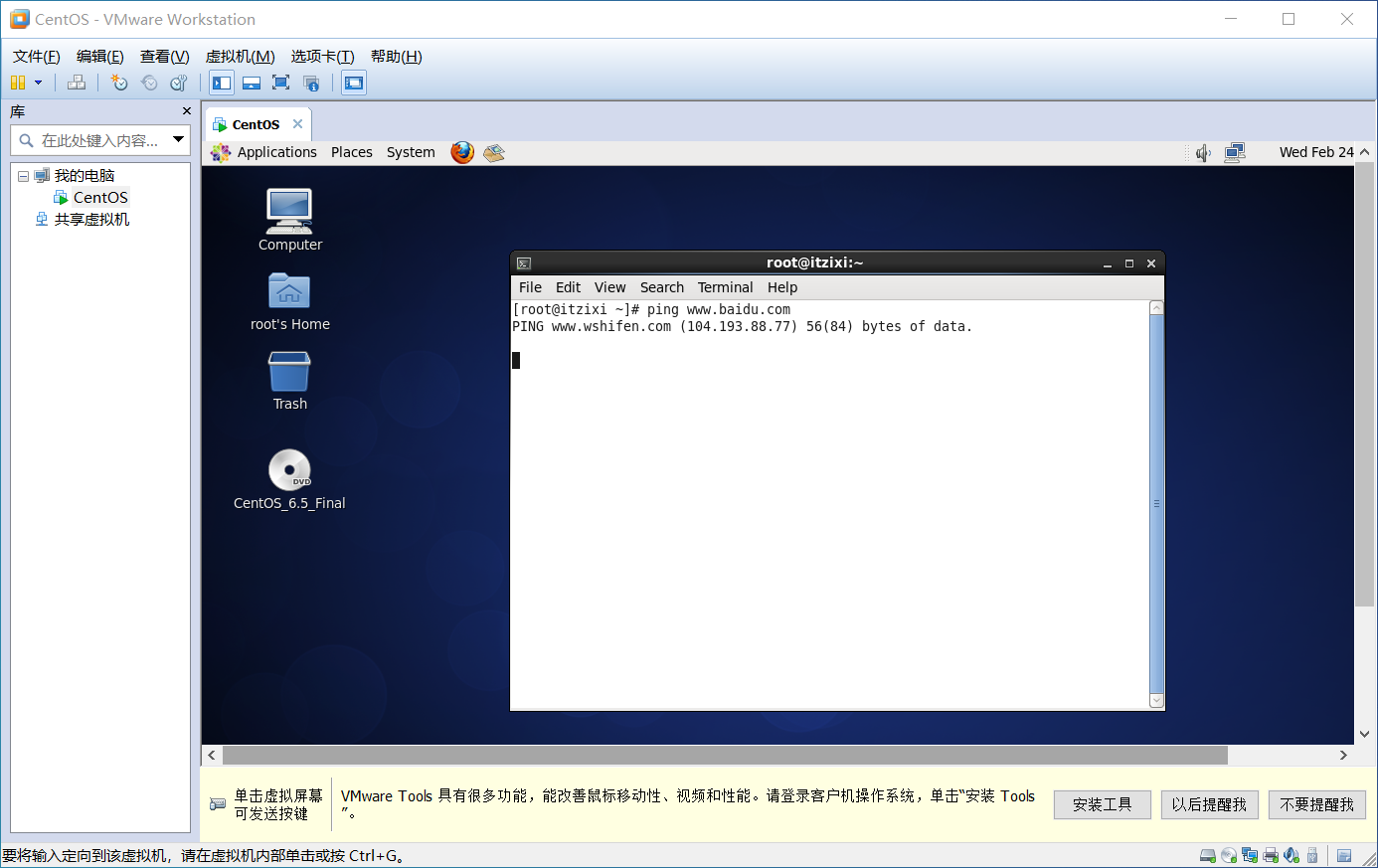Click the terminal scrollbar down arrow
The image size is (1378, 868).
(x=1156, y=701)
